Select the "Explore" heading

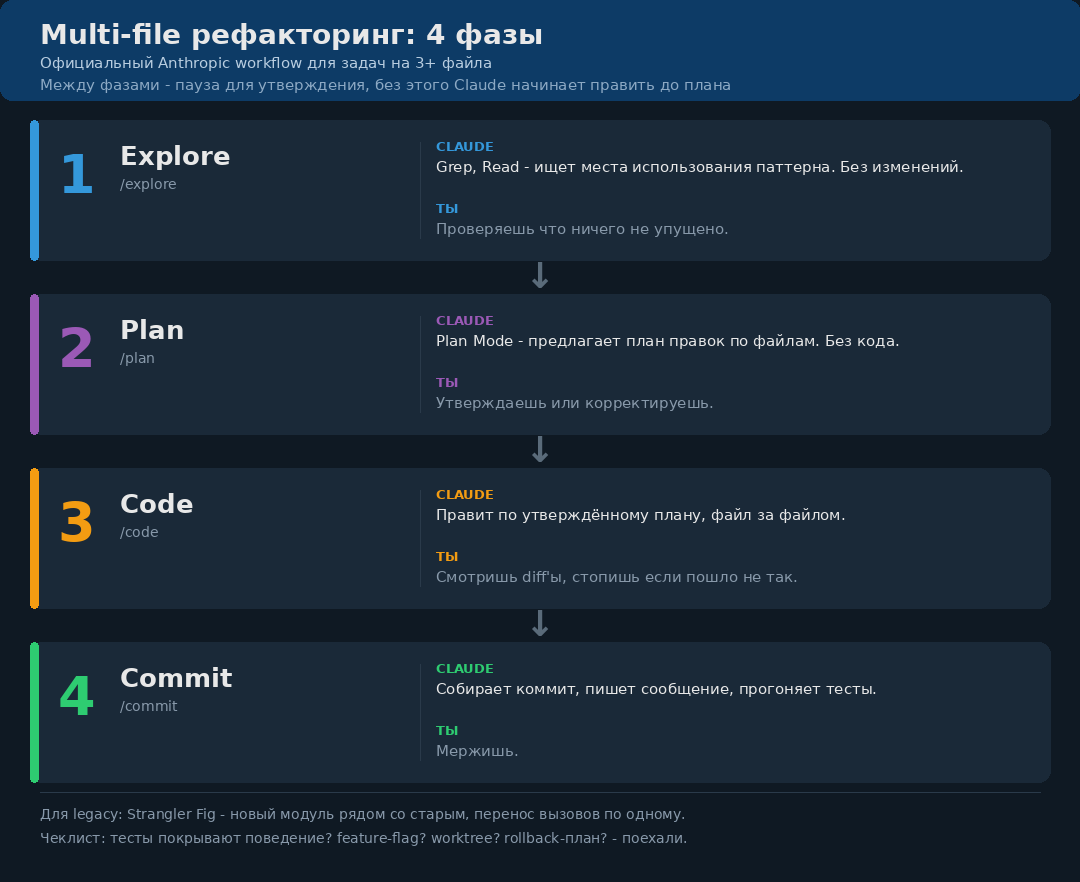[175, 156]
